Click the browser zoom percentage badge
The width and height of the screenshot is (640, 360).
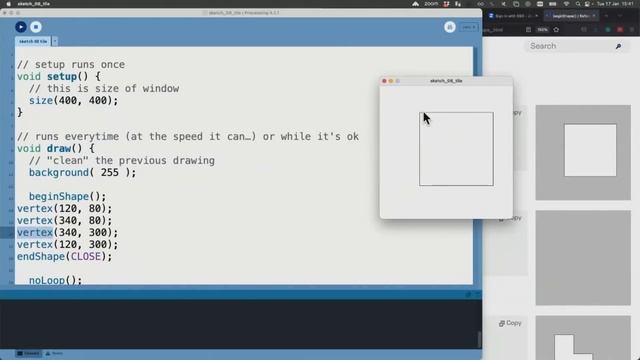(x=542, y=30)
